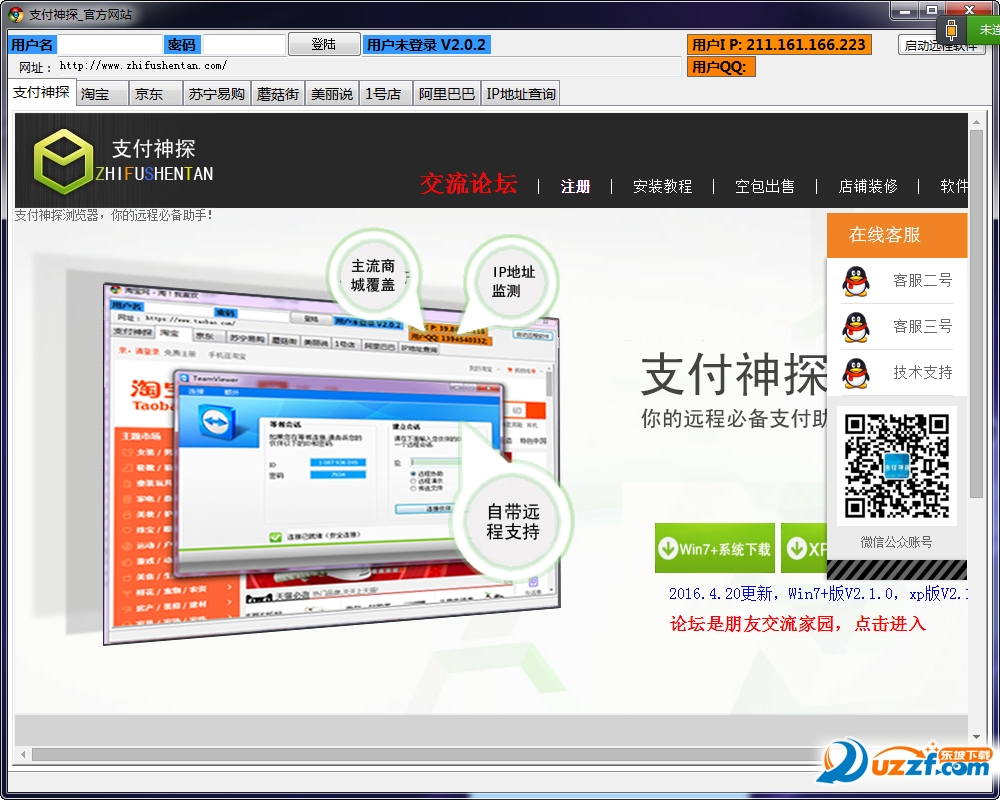Go to the 1号店 tab
Viewport: 1000px width, 800px height.
[386, 94]
